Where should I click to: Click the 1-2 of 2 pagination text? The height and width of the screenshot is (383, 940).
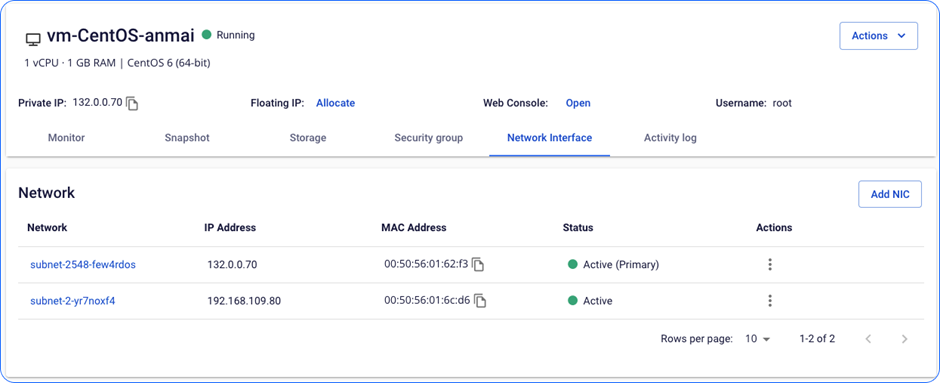817,339
